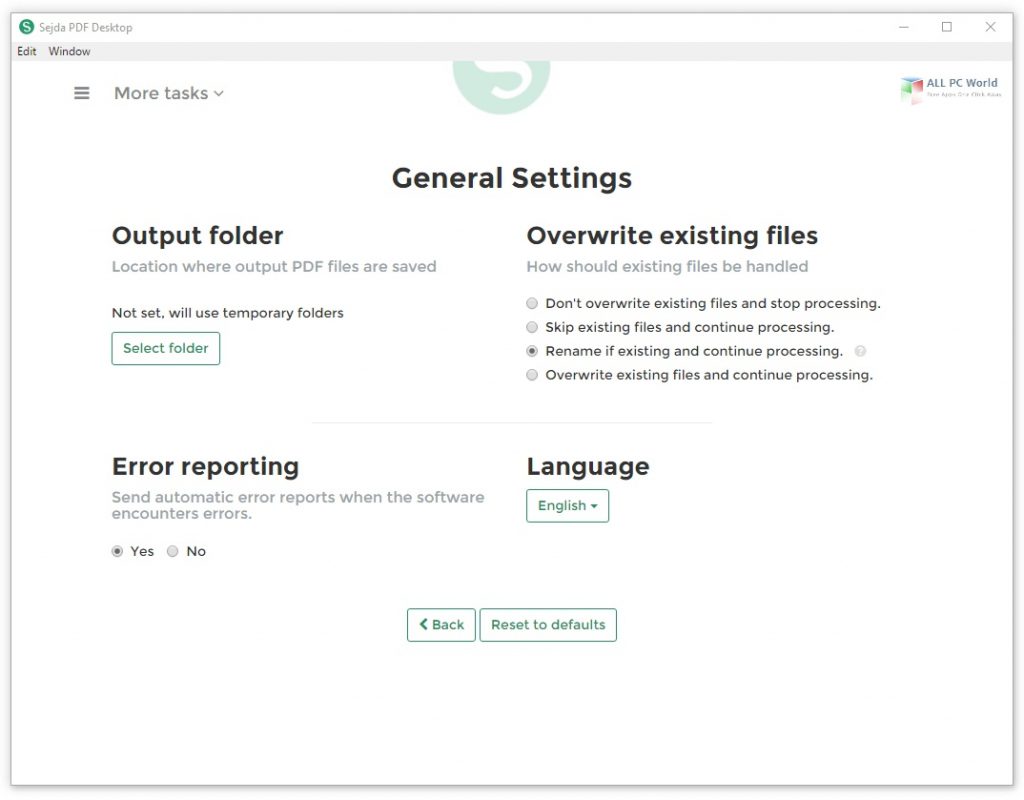Expand the More tasks dropdown
This screenshot has height=800, width=1024.
coord(168,93)
